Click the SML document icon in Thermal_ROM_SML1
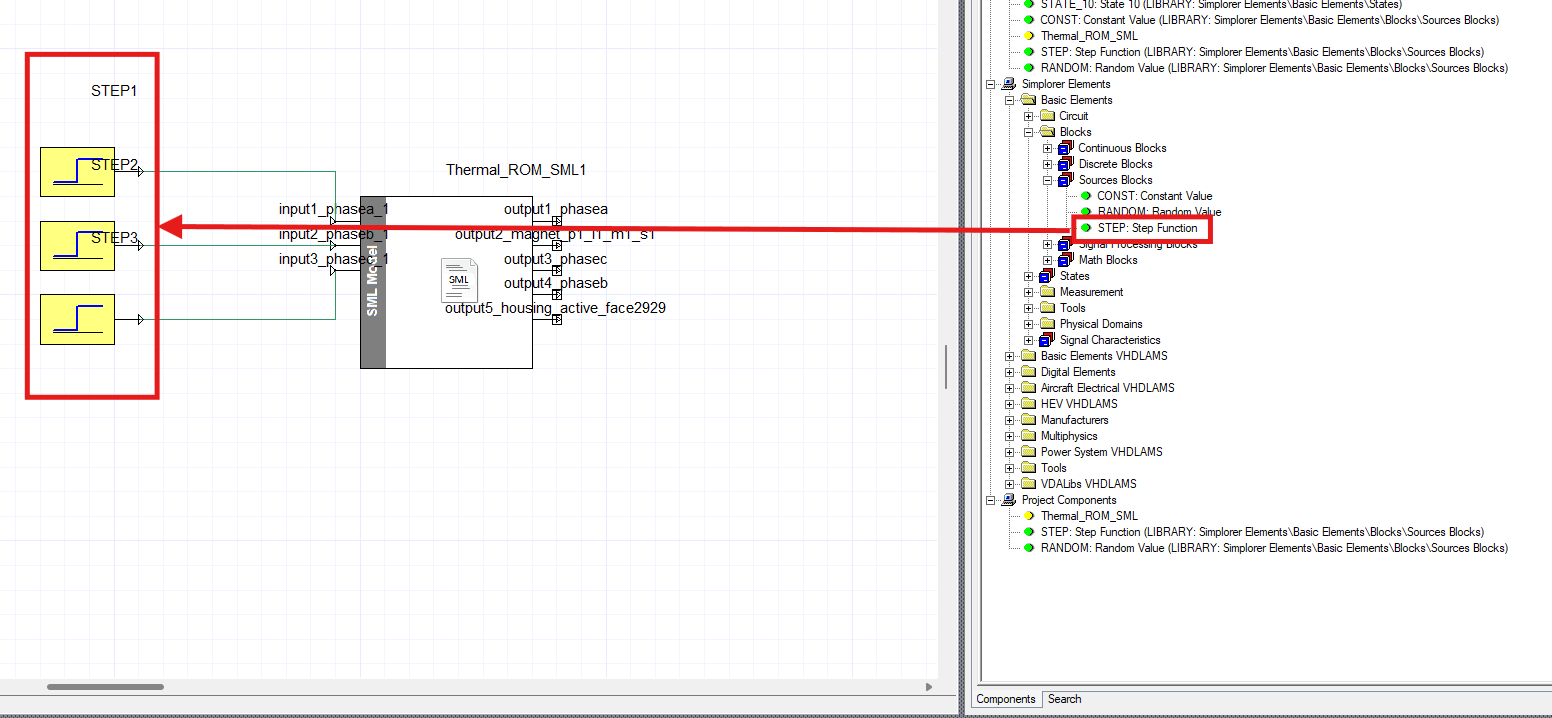Image resolution: width=1552 pixels, height=718 pixels. [459, 280]
